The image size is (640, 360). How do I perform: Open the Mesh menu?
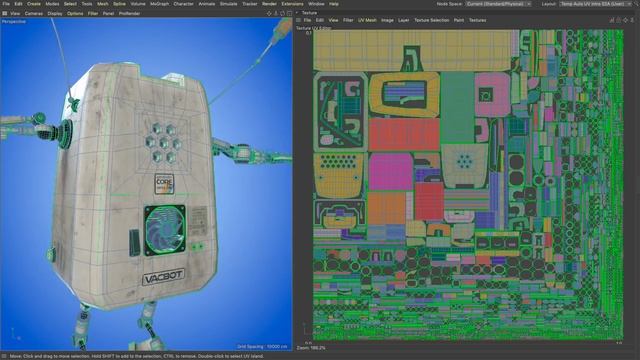coord(103,4)
